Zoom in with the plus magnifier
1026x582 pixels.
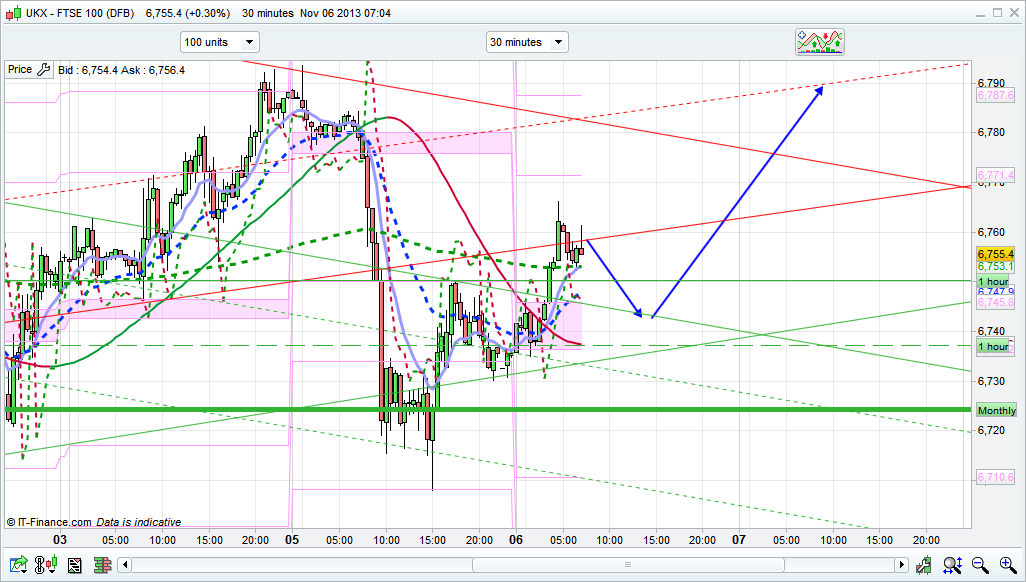[1006, 566]
